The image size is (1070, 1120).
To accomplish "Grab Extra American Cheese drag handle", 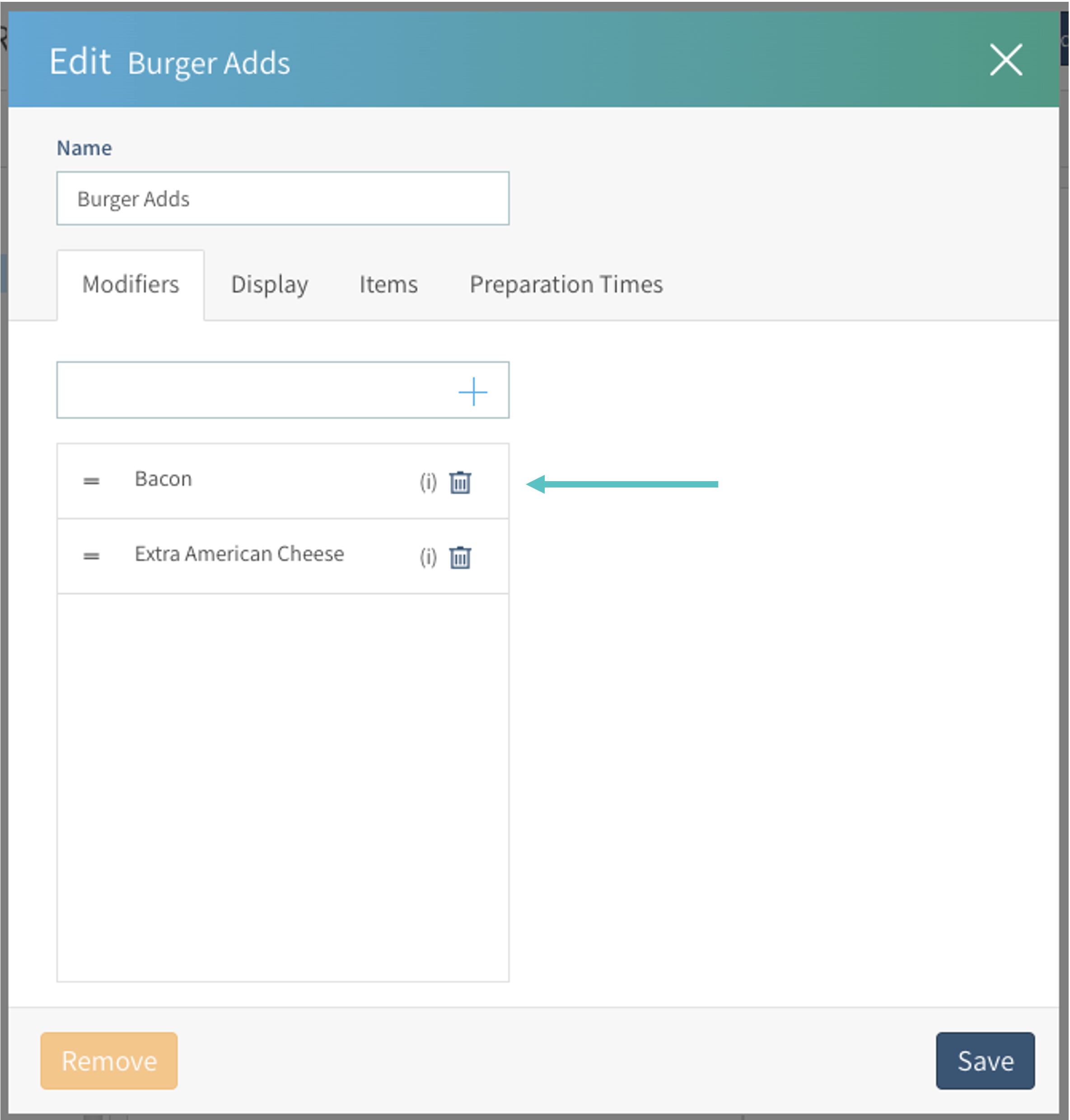I will pos(91,556).
